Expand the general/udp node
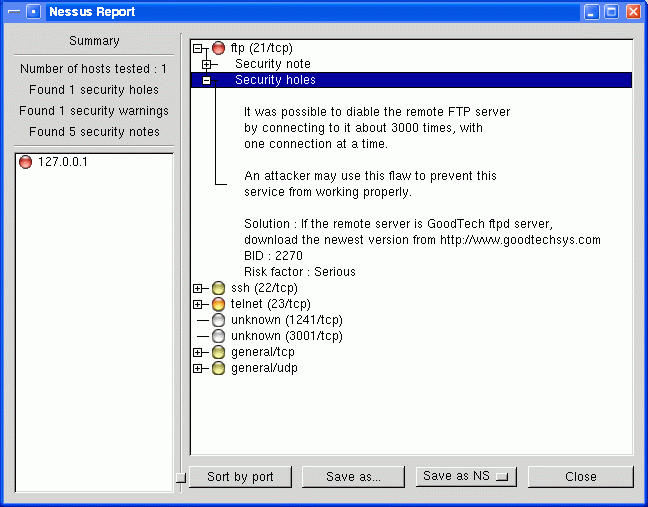This screenshot has height=507, width=648. 198,368
